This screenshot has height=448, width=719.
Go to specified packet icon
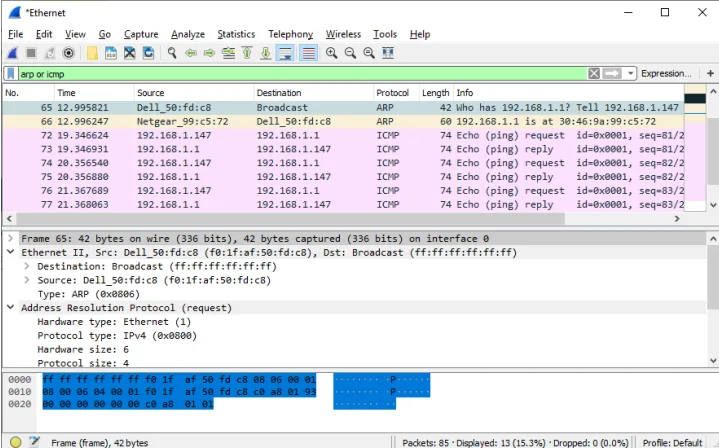(x=228, y=53)
